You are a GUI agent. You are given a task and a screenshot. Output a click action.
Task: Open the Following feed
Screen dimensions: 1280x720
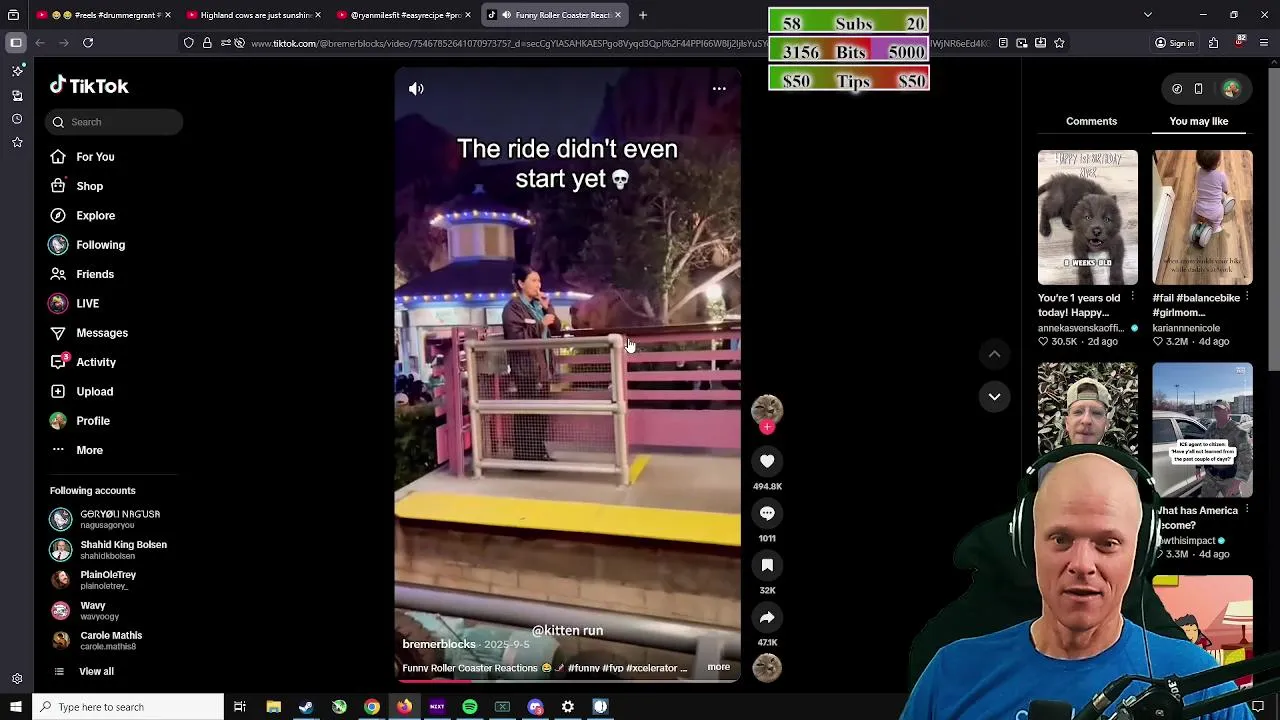87,245
